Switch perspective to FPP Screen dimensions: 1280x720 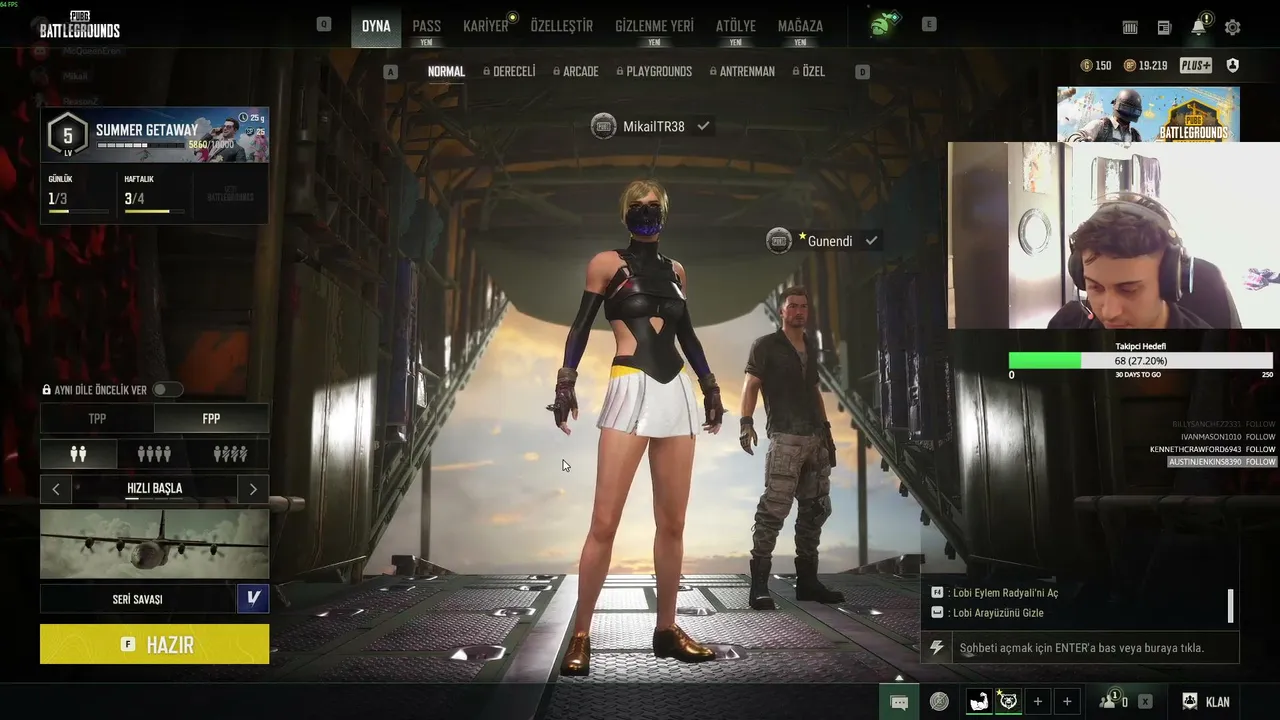(x=211, y=419)
